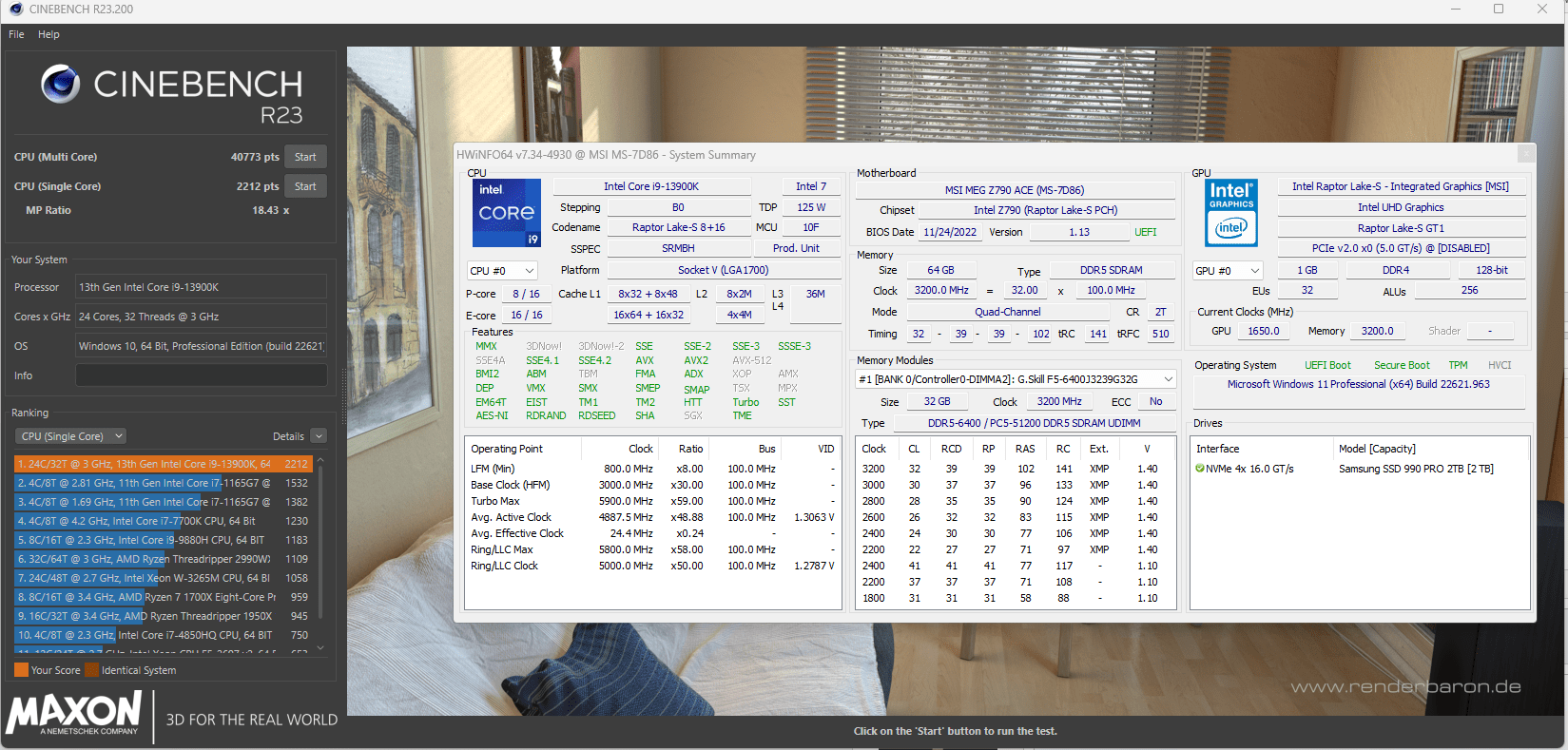Viewport: 1568px width, 750px height.
Task: Click the Intel UHD Graphics name
Action: pos(1401,207)
